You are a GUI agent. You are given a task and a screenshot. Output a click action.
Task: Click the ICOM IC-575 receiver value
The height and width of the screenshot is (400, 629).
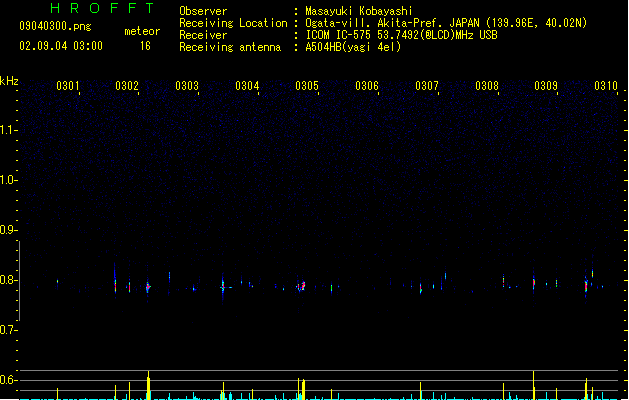click(x=401, y=35)
